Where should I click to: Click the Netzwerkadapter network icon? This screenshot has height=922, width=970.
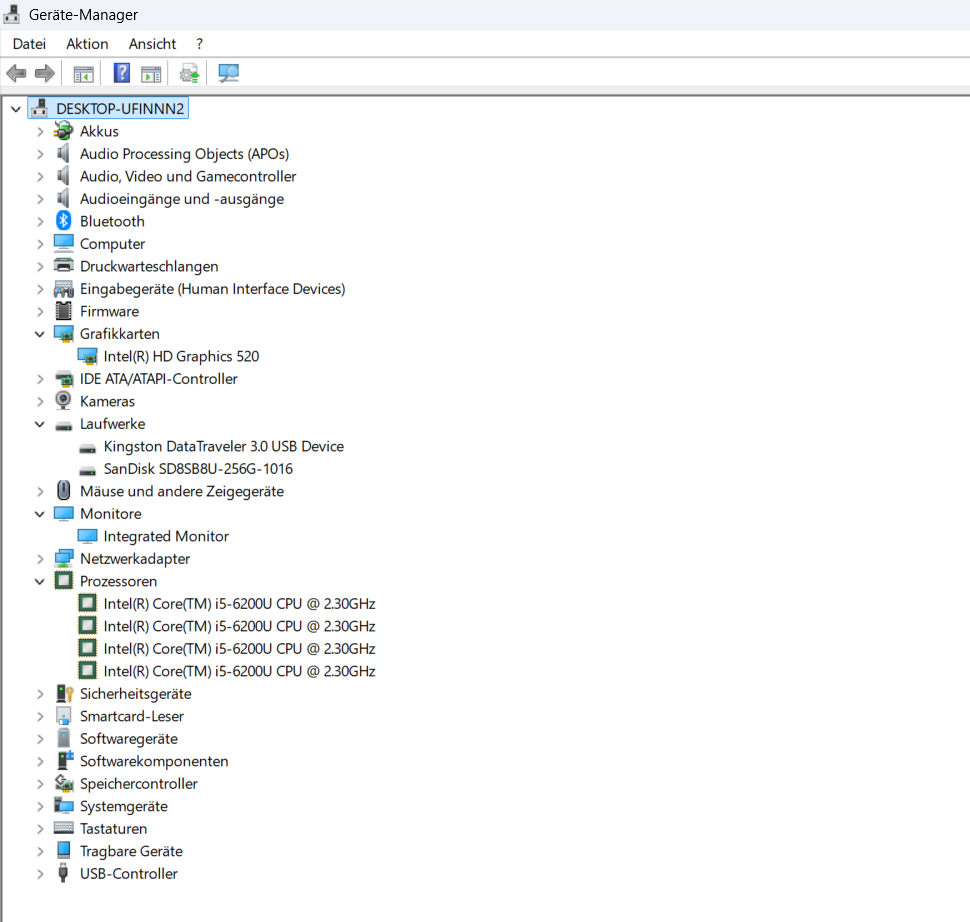(x=63, y=558)
